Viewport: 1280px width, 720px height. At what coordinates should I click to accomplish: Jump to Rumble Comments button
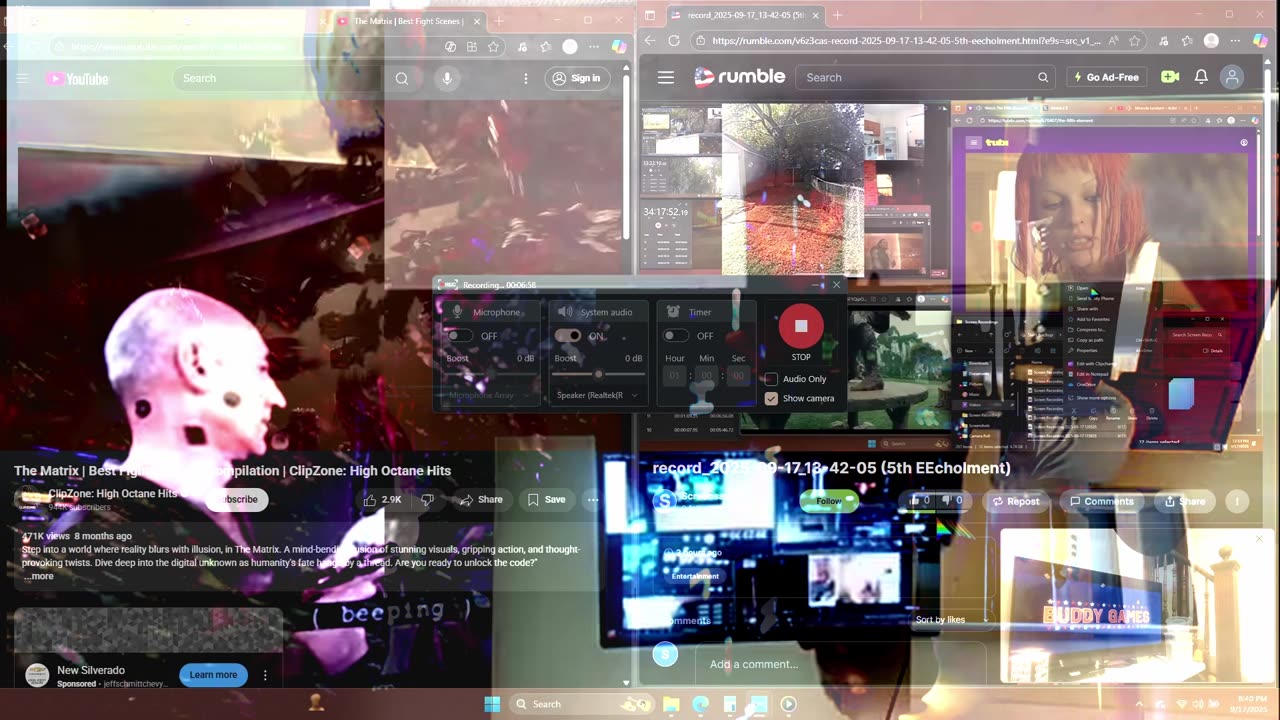tap(1102, 501)
